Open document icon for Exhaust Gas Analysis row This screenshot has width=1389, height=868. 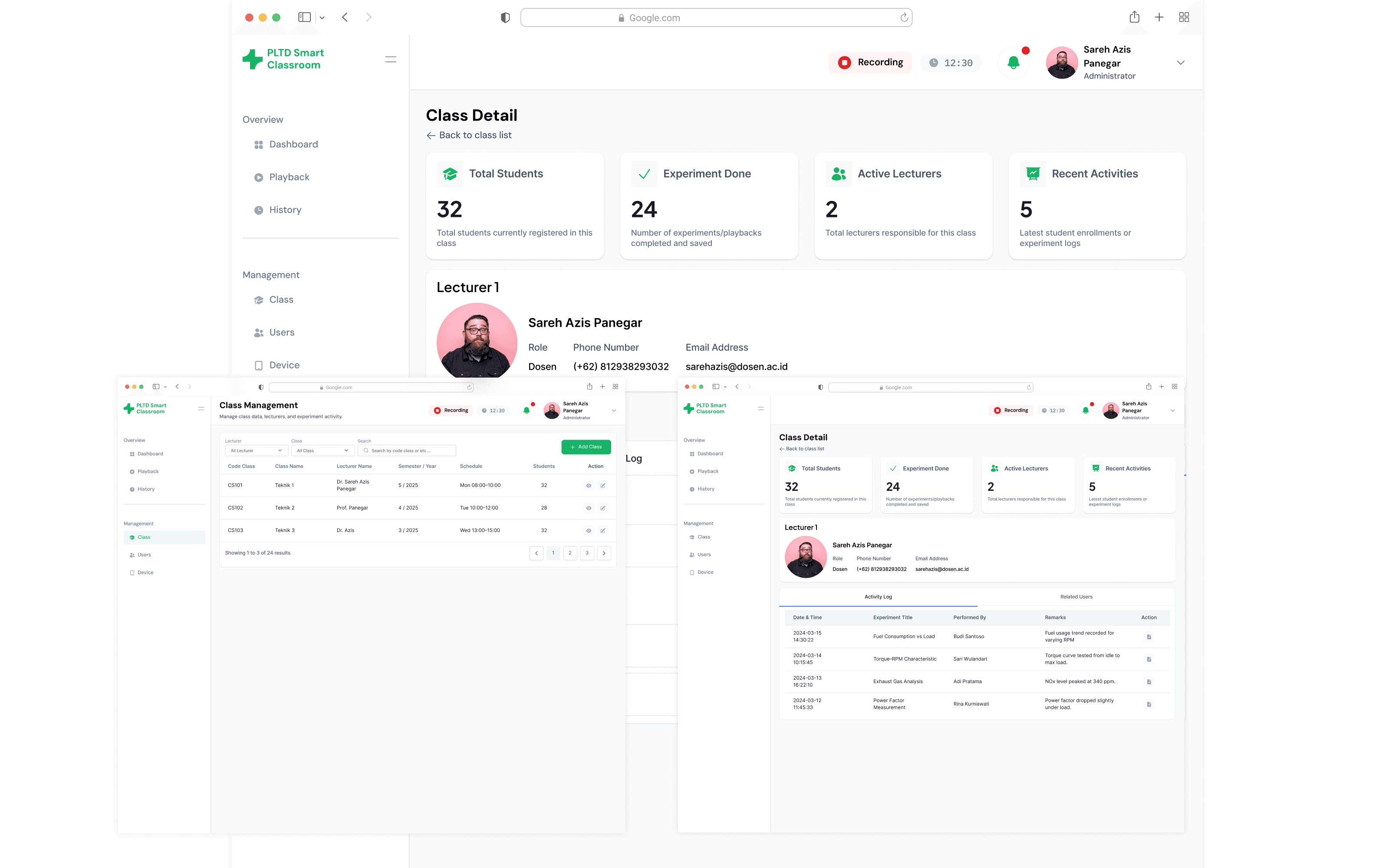pos(1149,682)
